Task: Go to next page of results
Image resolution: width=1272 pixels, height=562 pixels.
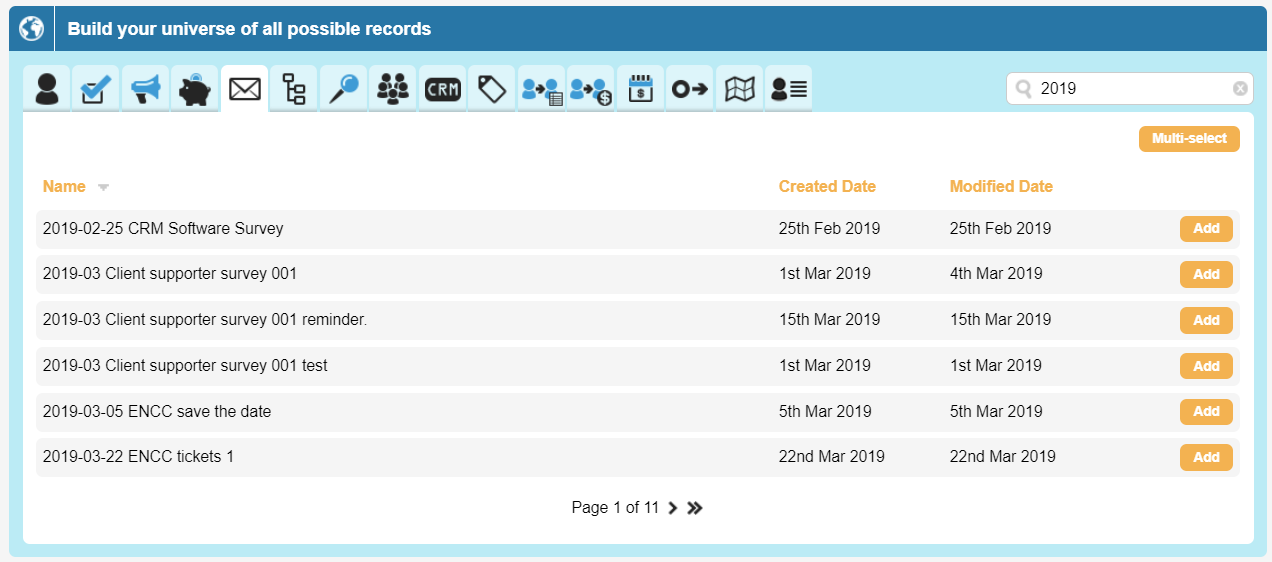Action: click(x=673, y=508)
